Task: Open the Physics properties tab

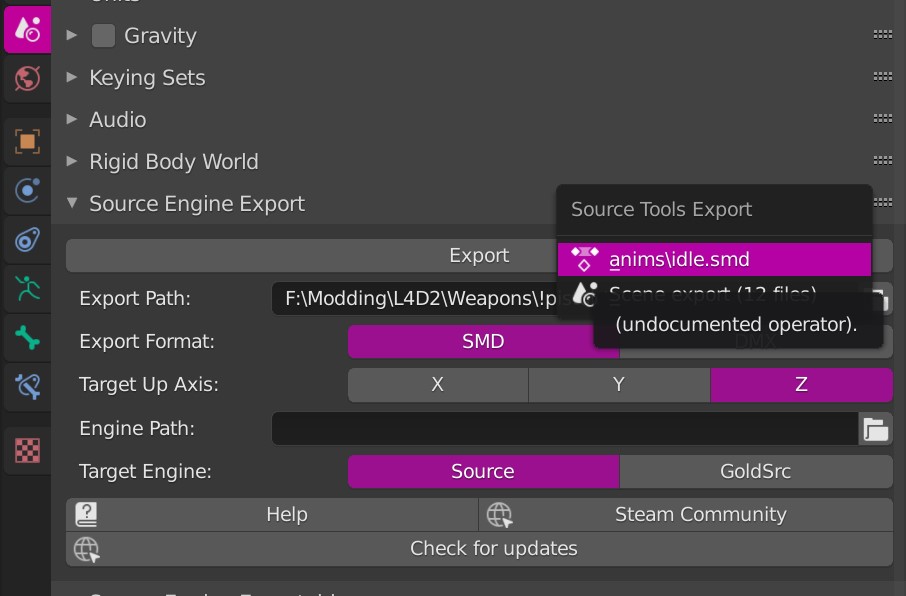Action: click(27, 189)
